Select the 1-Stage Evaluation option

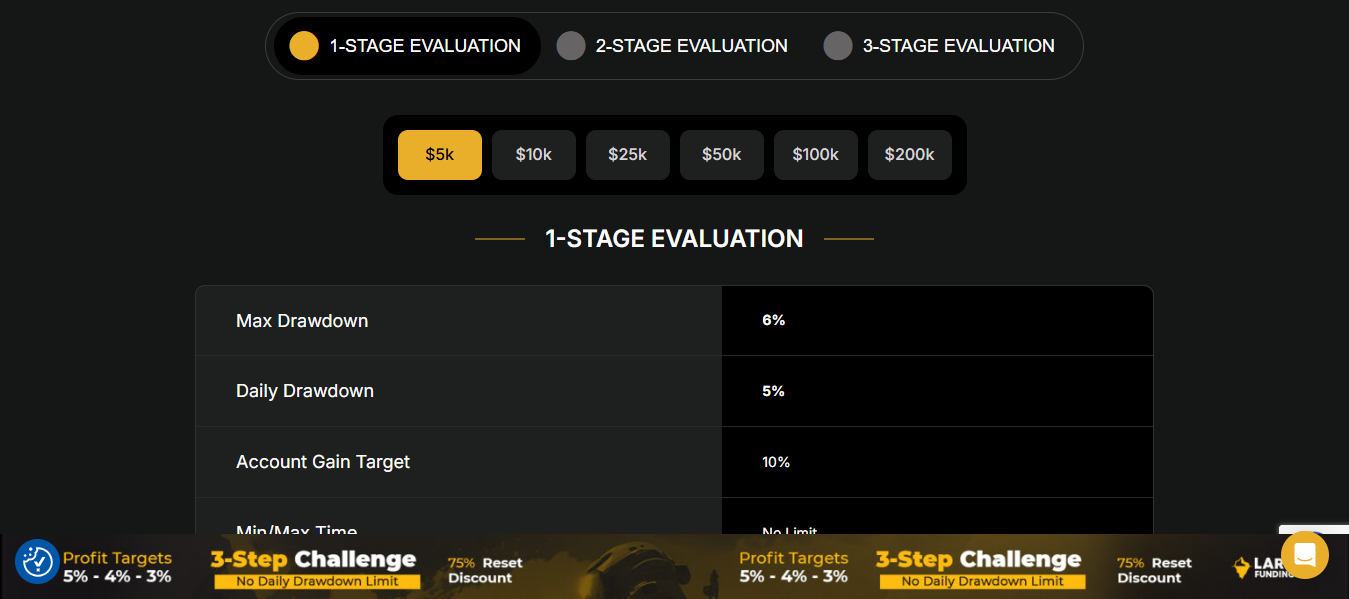point(425,46)
